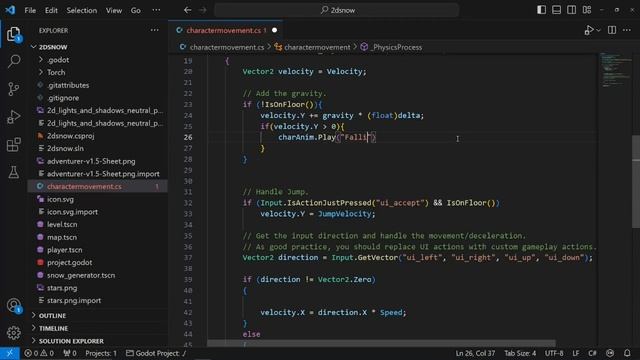
Task: Open the Edit menu
Action: click(x=51, y=10)
